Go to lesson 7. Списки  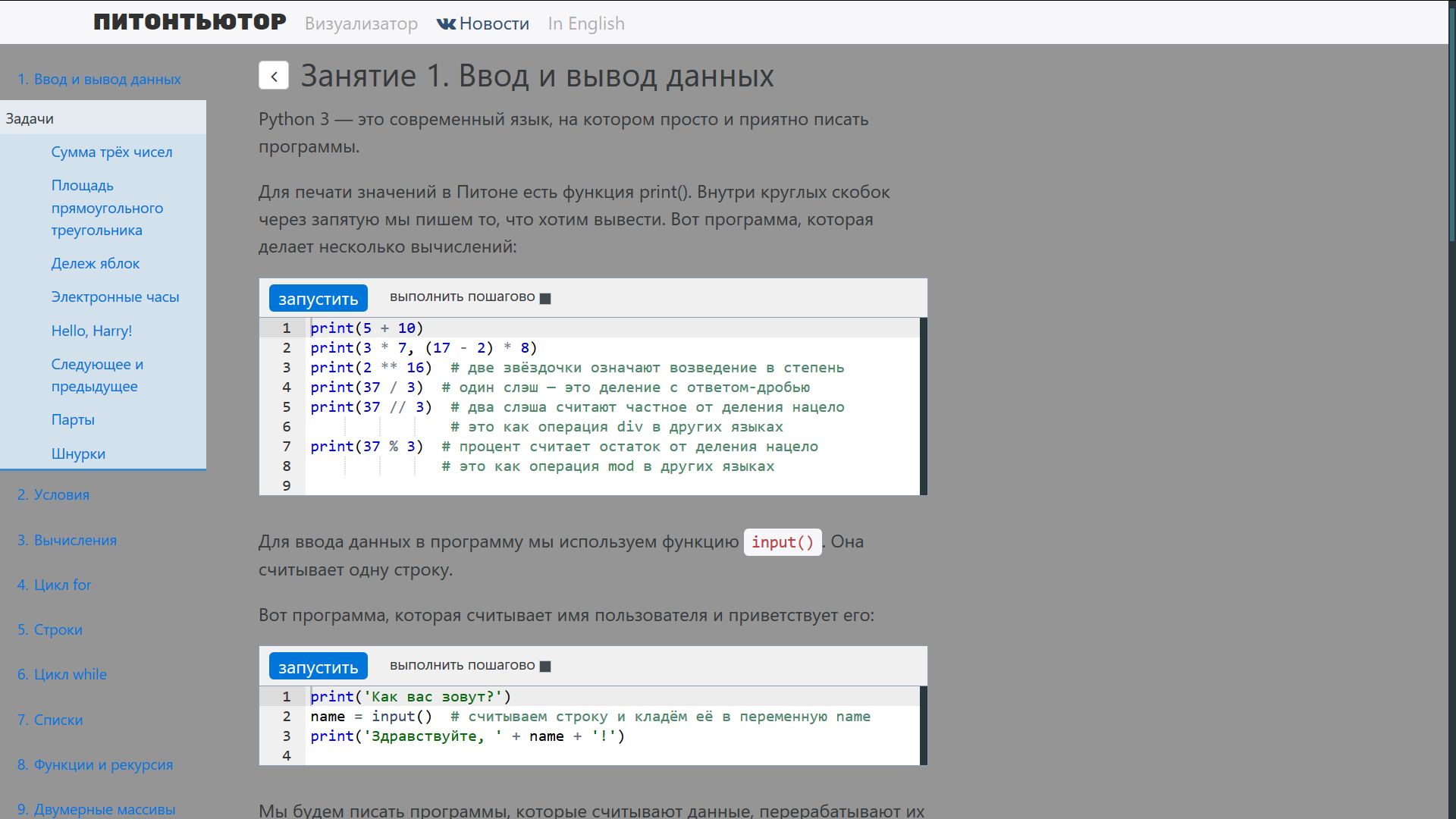tap(50, 720)
